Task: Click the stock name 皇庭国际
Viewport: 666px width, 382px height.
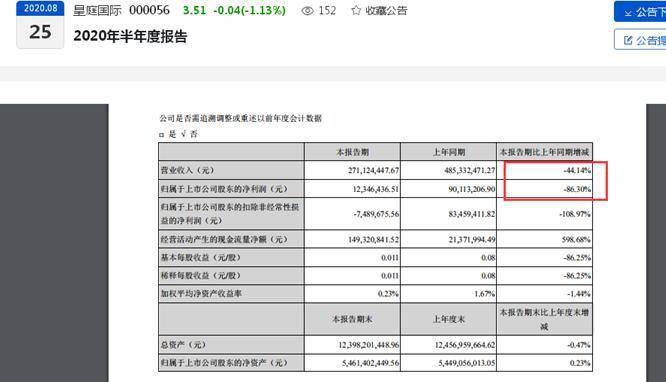Action: pyautogui.click(x=97, y=11)
